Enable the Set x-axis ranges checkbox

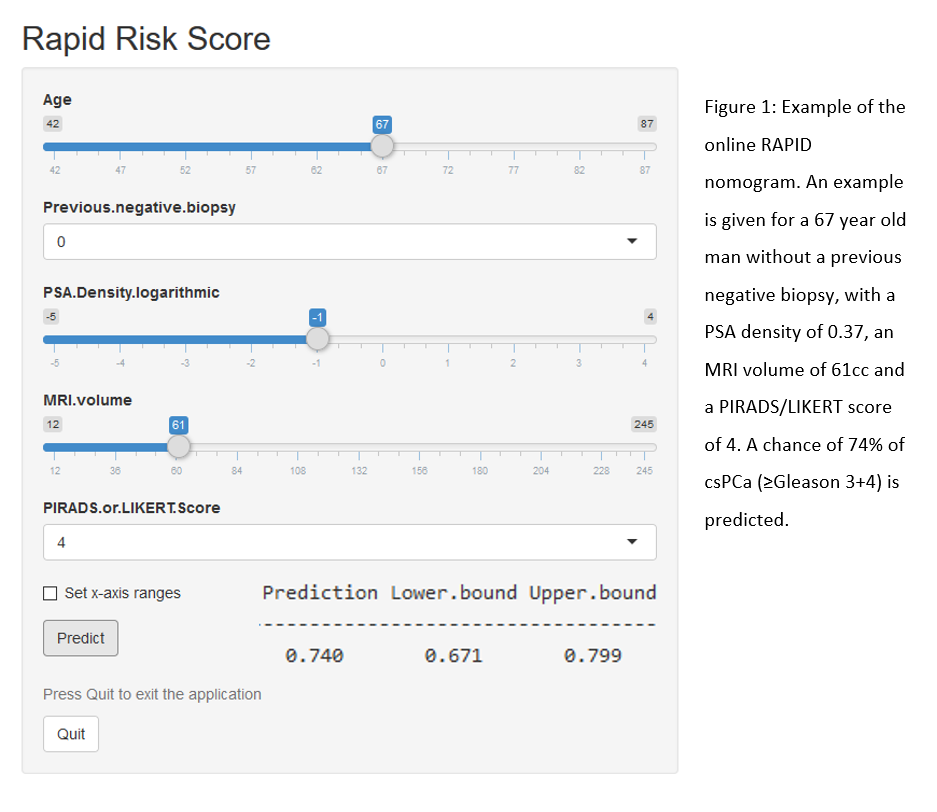pyautogui.click(x=50, y=593)
